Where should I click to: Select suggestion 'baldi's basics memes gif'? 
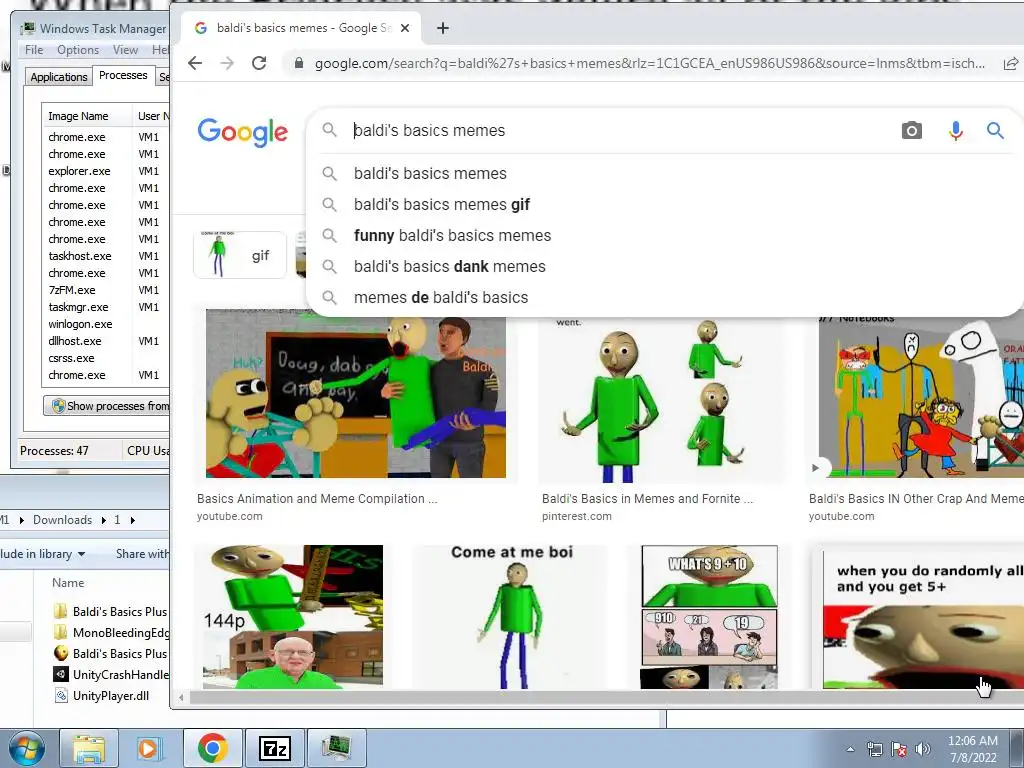441,204
